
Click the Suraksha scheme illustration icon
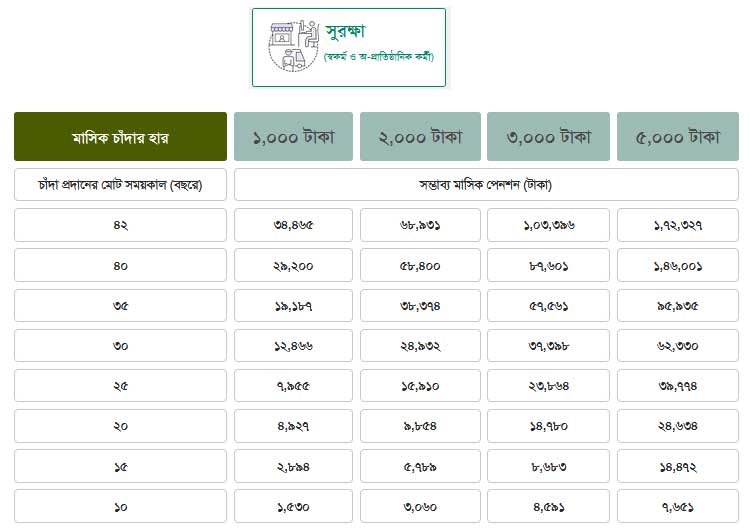pyautogui.click(x=294, y=46)
